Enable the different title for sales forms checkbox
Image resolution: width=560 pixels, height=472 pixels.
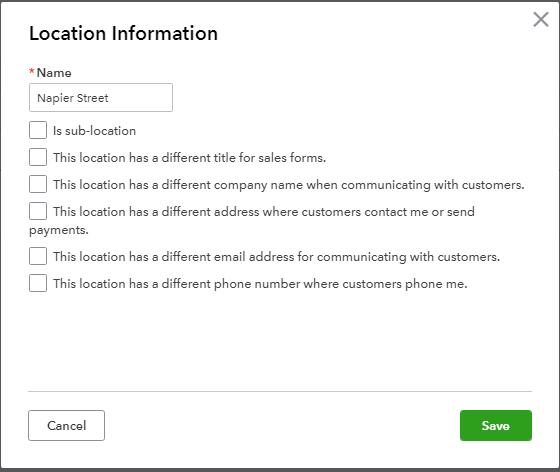[x=38, y=157]
